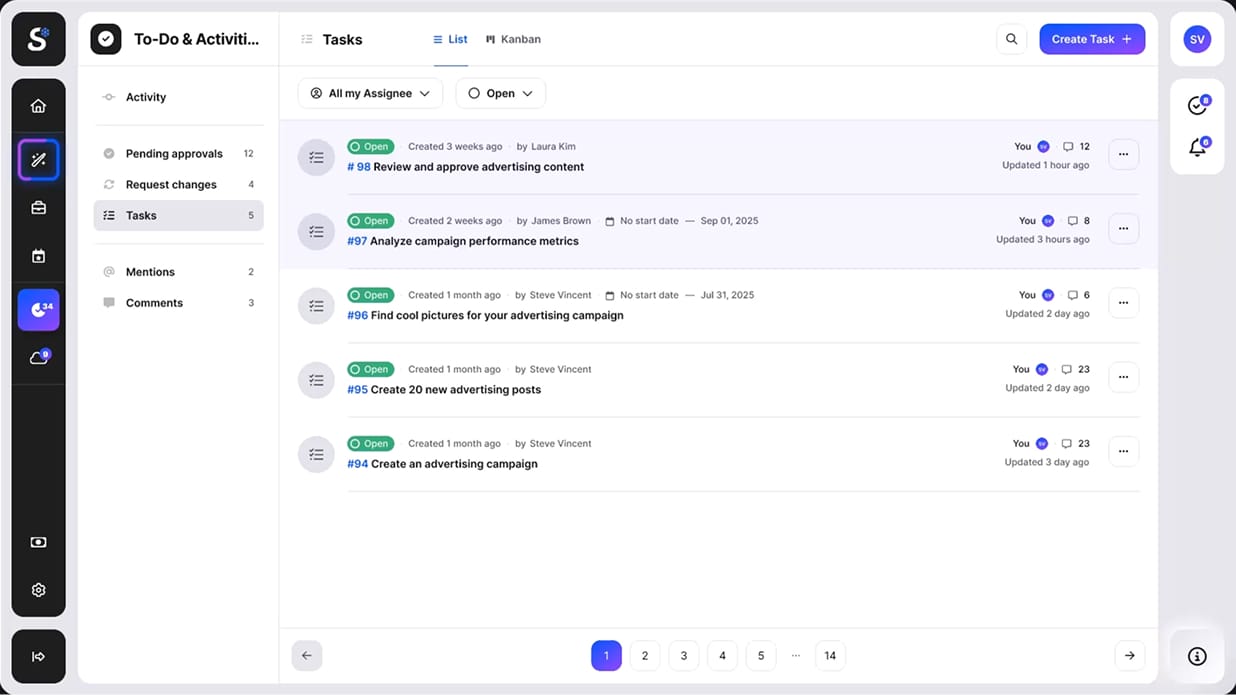The width and height of the screenshot is (1236, 695).
Task: Go to page 14 in pagination
Action: [x=830, y=655]
